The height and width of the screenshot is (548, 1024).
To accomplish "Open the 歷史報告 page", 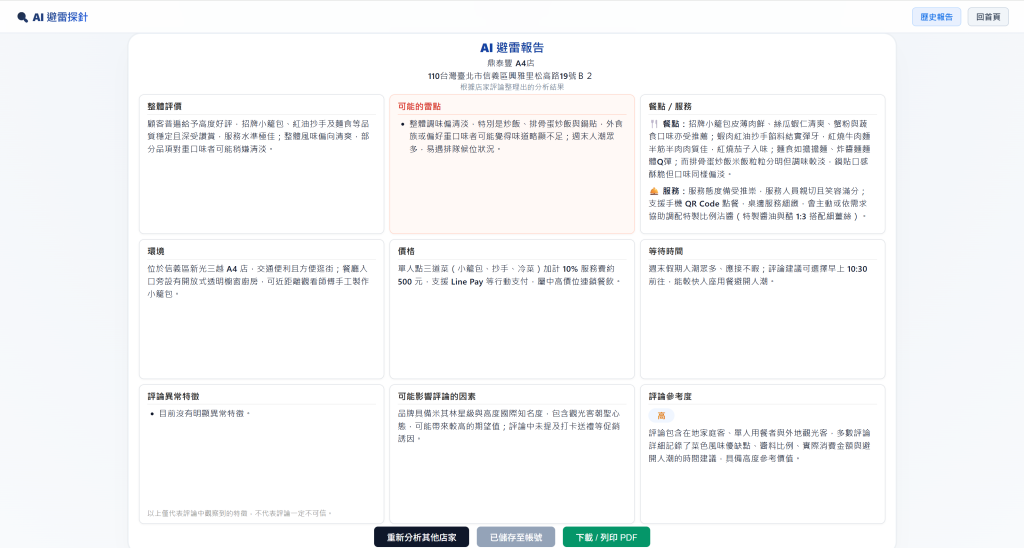I will click(936, 17).
